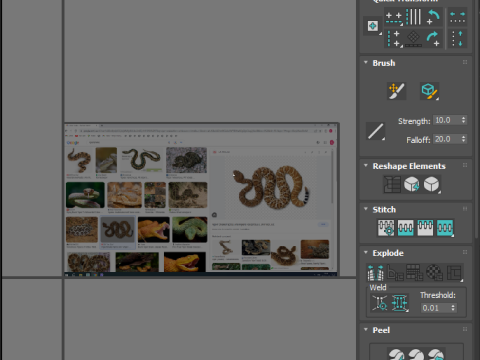Activate the Relax brush with cube icon
Viewport: 480px width, 360px height.
pyautogui.click(x=429, y=91)
